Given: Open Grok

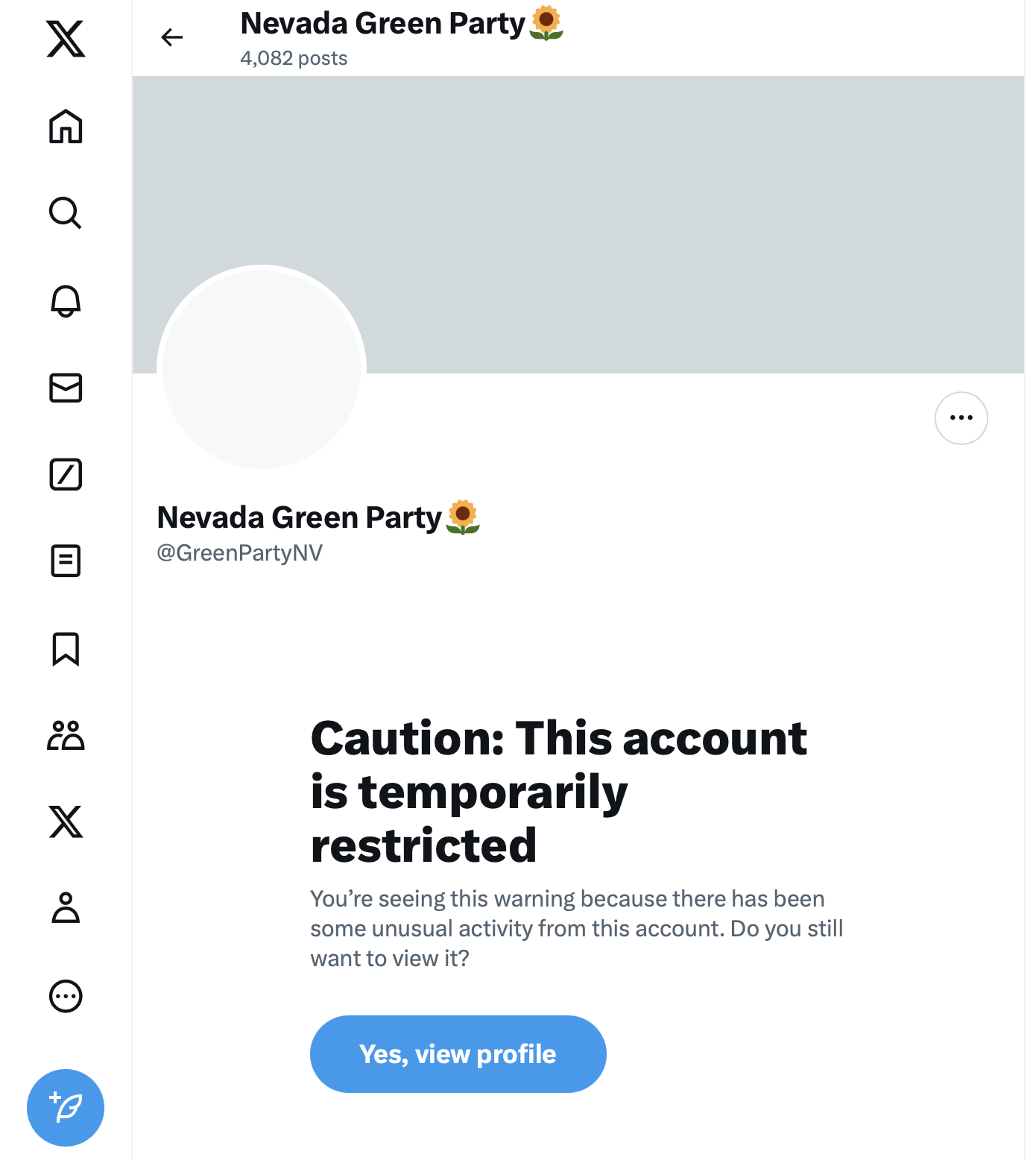Looking at the screenshot, I should click(66, 476).
